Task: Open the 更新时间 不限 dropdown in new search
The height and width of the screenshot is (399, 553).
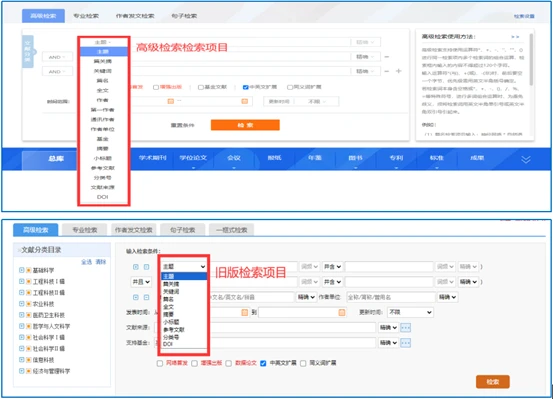Action: tap(317, 102)
